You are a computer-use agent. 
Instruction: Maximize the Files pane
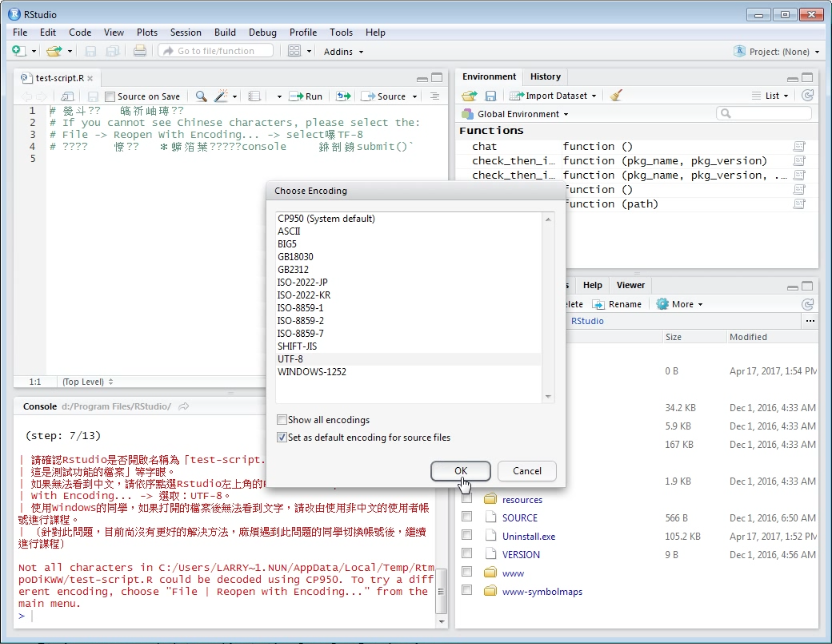(807, 286)
